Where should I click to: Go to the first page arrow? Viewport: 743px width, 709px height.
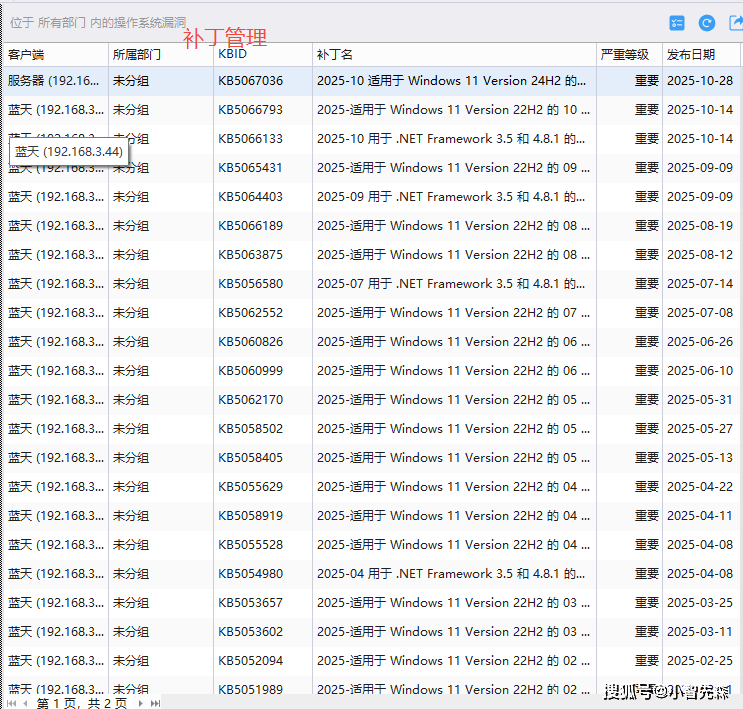pos(10,703)
